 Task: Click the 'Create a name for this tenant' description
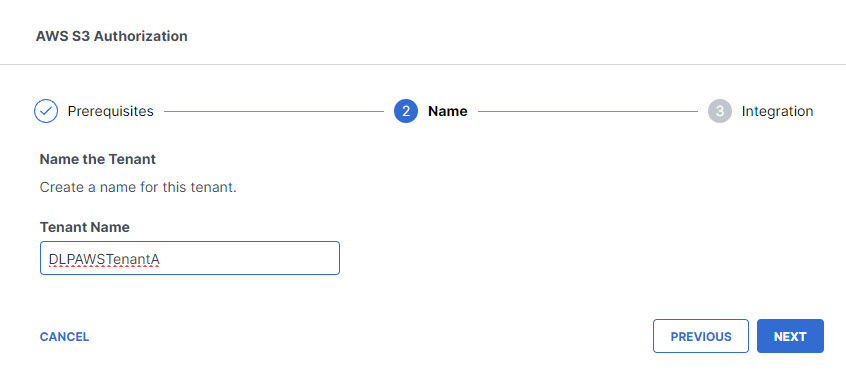(138, 188)
